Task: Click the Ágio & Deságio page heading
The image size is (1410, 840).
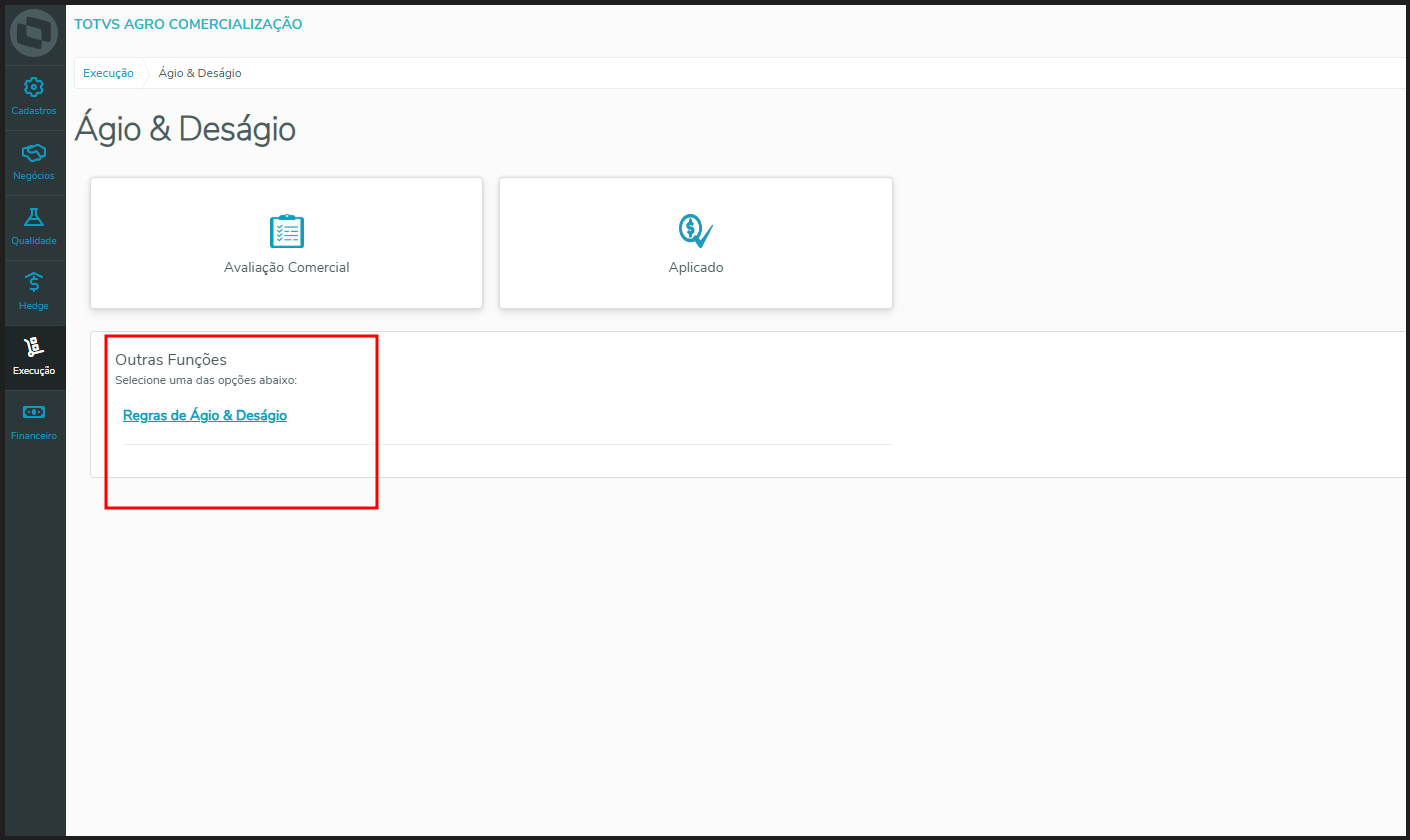Action: [185, 129]
